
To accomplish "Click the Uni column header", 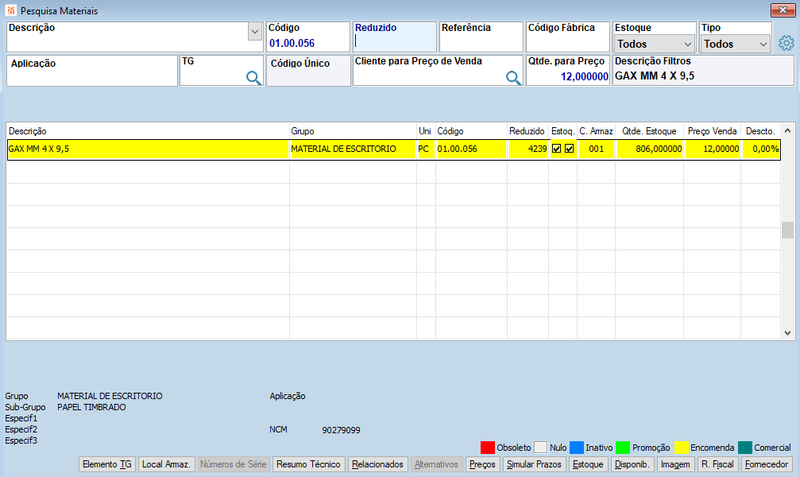I will (x=426, y=131).
